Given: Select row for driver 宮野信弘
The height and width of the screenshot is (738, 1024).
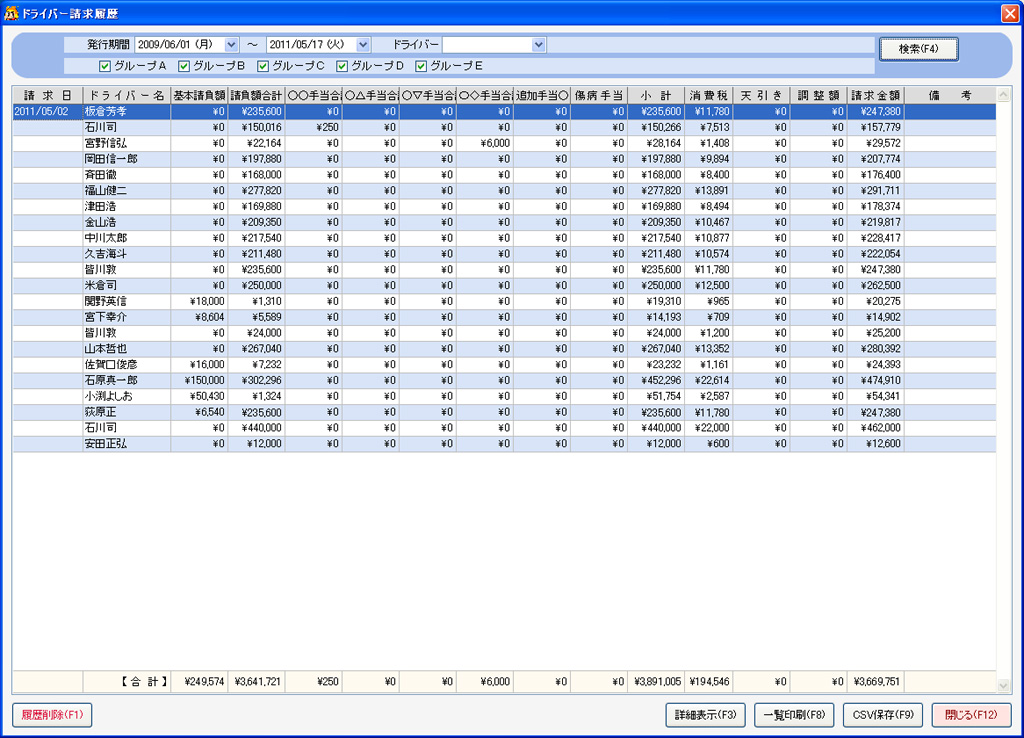Looking at the screenshot, I should click(x=504, y=143).
